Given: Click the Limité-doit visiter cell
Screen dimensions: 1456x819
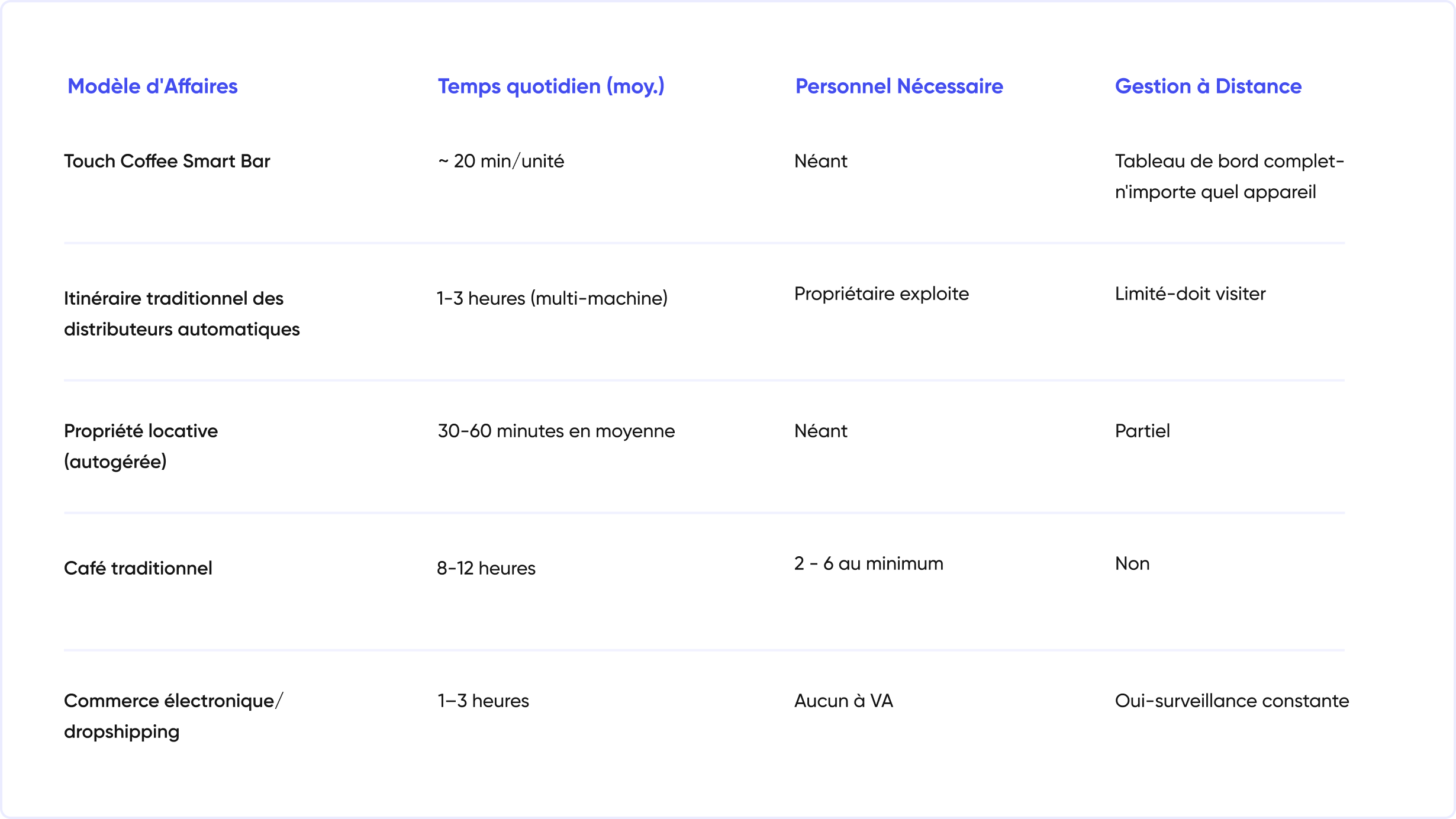Looking at the screenshot, I should (x=1190, y=294).
